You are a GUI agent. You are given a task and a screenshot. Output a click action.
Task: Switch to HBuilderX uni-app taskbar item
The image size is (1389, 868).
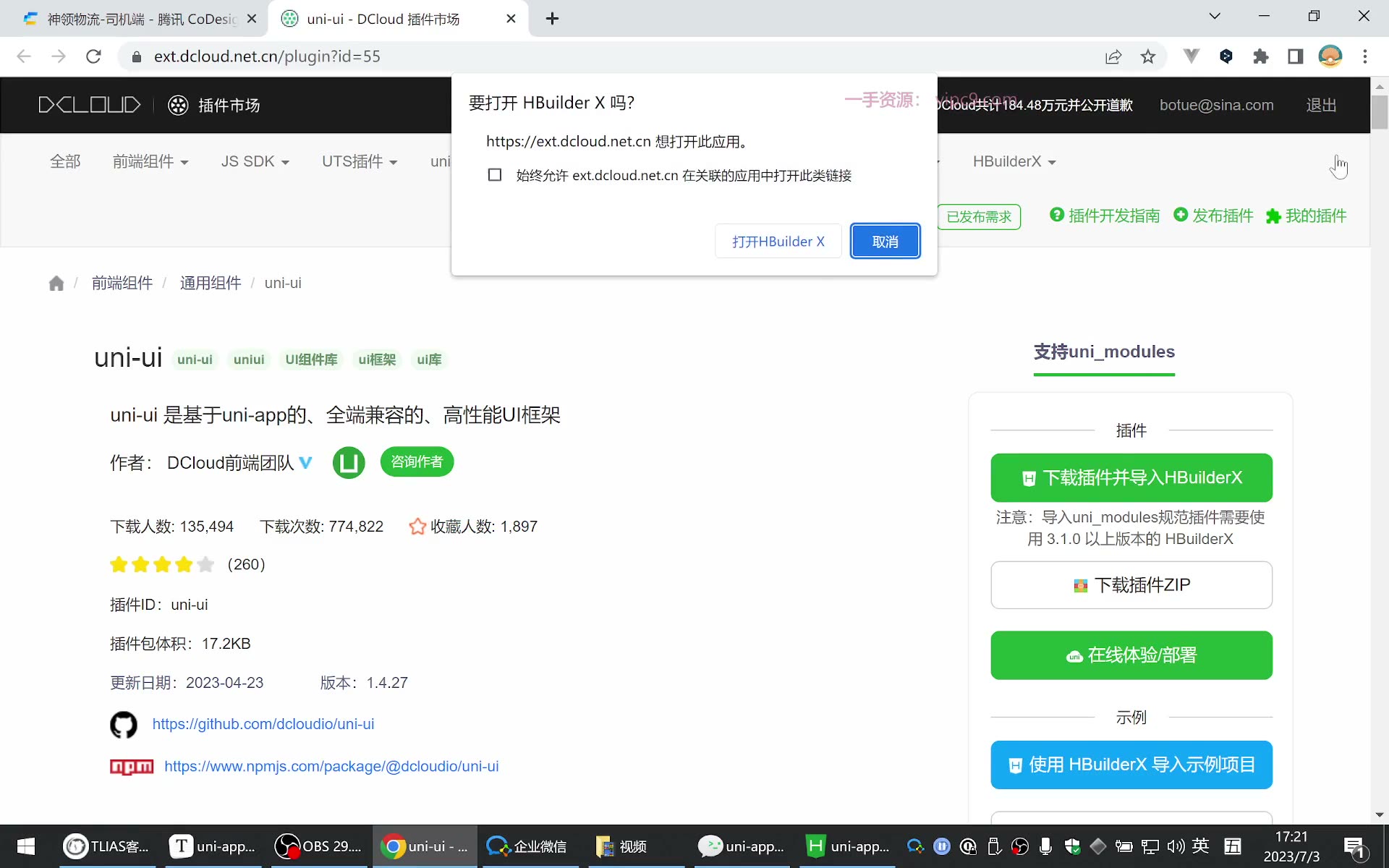(x=848, y=846)
